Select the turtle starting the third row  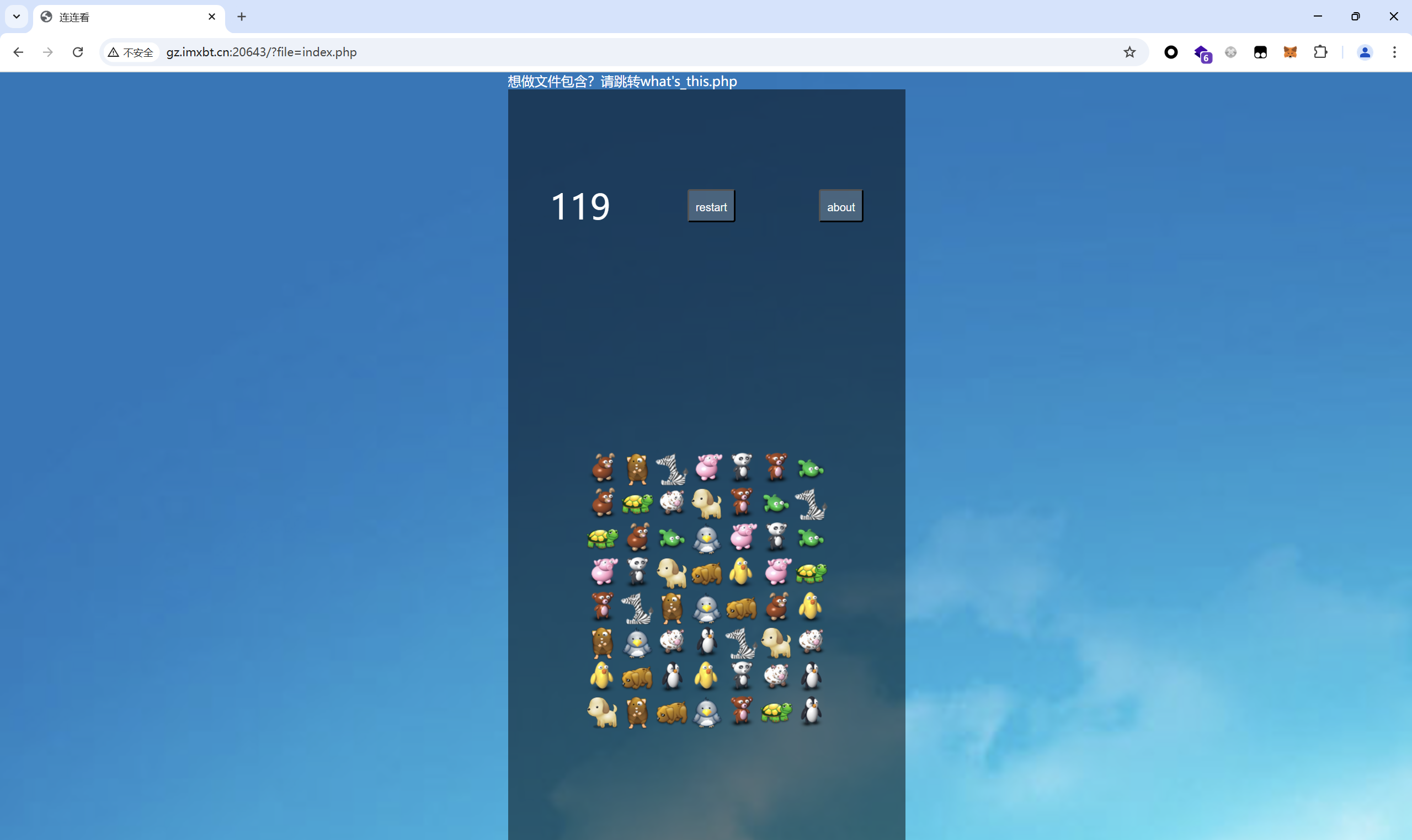(603, 538)
